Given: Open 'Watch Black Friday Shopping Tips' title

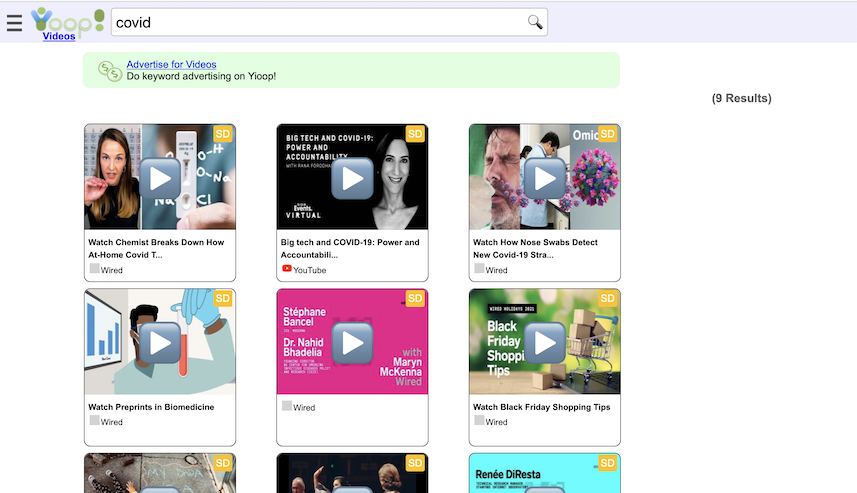Looking at the screenshot, I should (542, 407).
